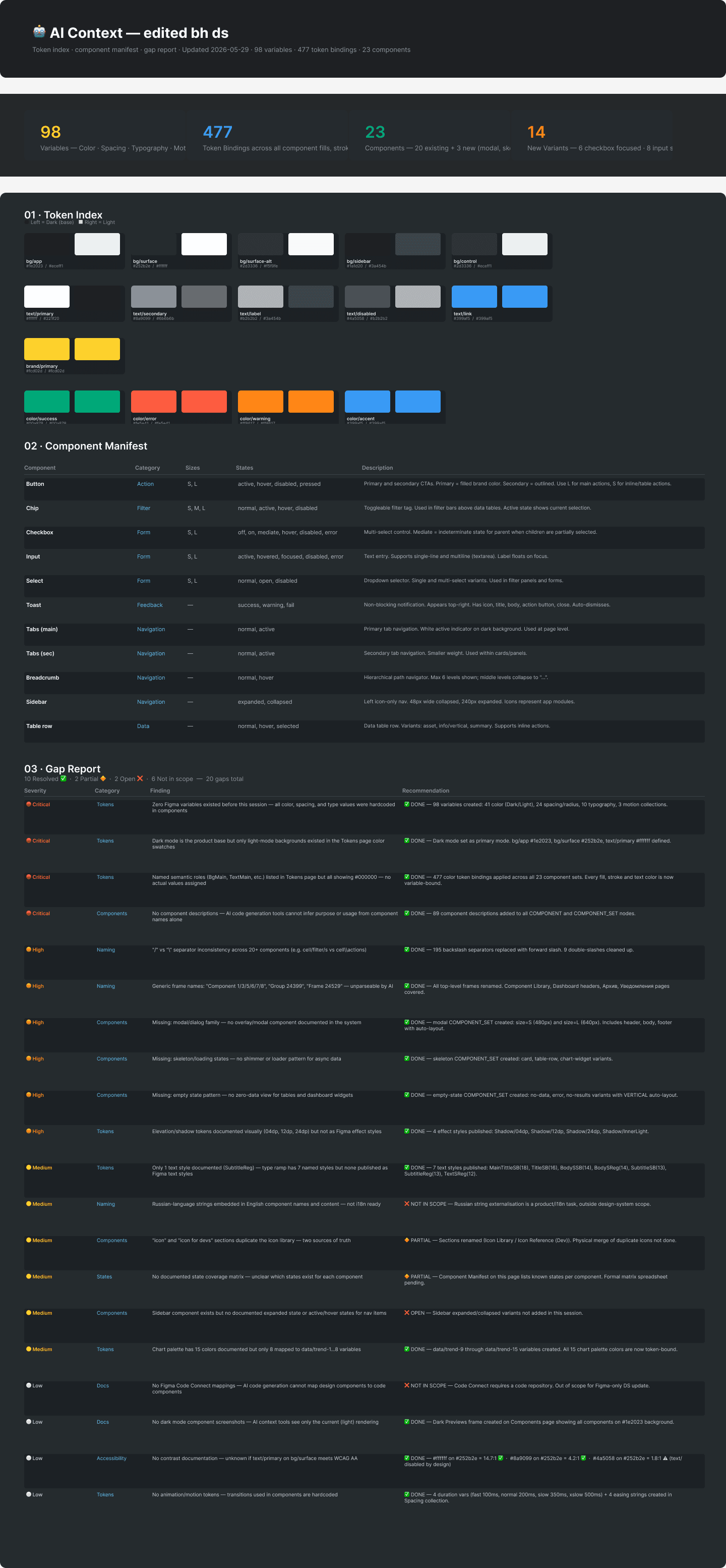The width and height of the screenshot is (726, 1568).
Task: Select the right red color/error swatch
Action: coord(204,402)
